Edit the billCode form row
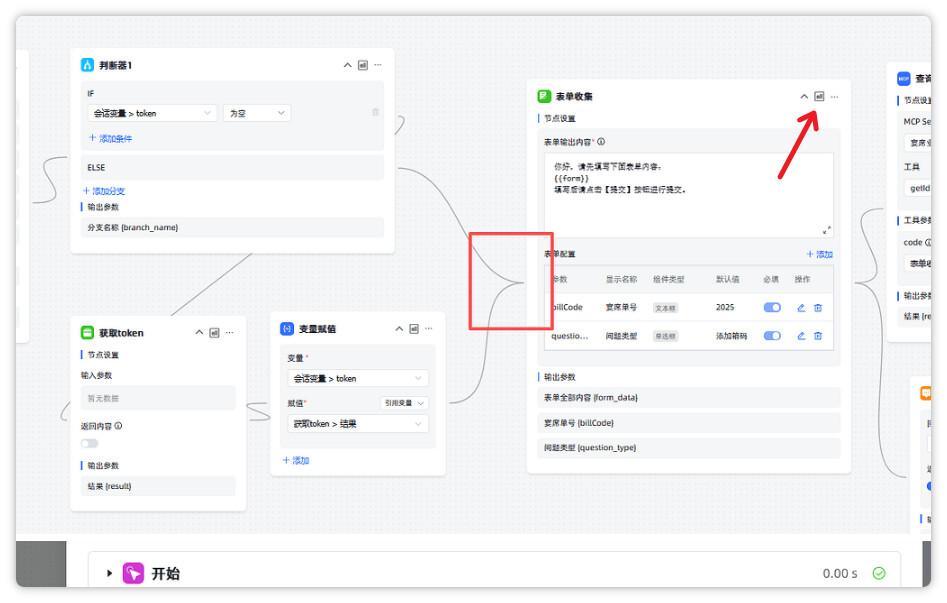This screenshot has width=947, height=603. (801, 308)
